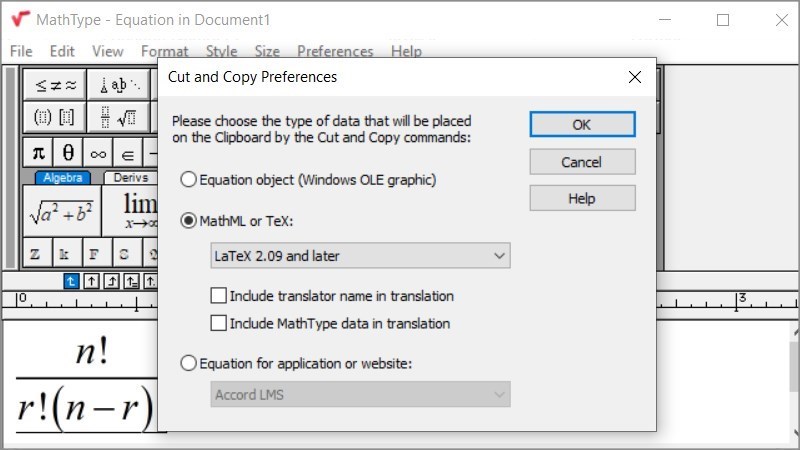Open the View menu
This screenshot has width=800, height=450.
(108, 51)
